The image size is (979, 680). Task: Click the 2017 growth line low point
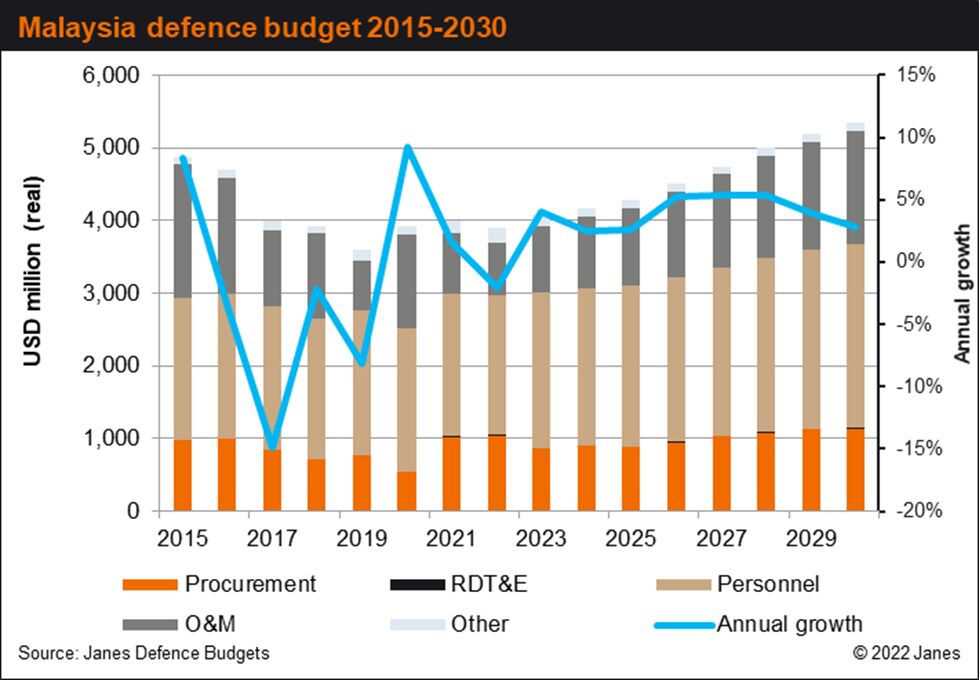[x=272, y=447]
